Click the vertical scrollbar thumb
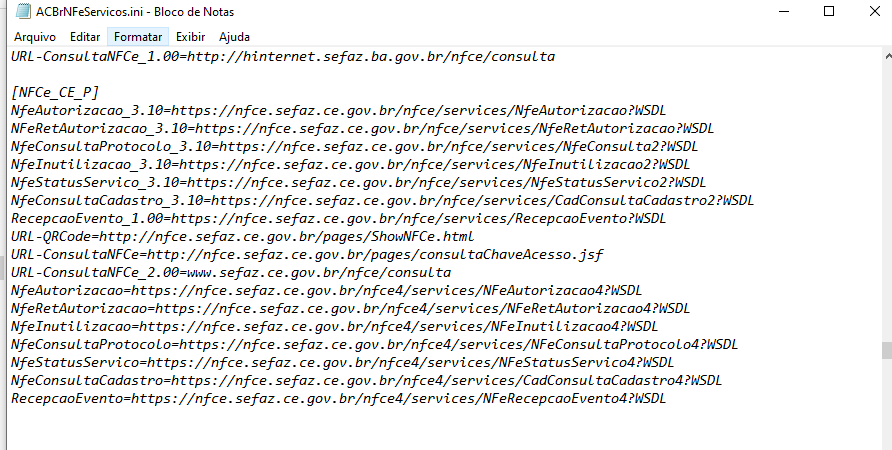 tap(887, 350)
